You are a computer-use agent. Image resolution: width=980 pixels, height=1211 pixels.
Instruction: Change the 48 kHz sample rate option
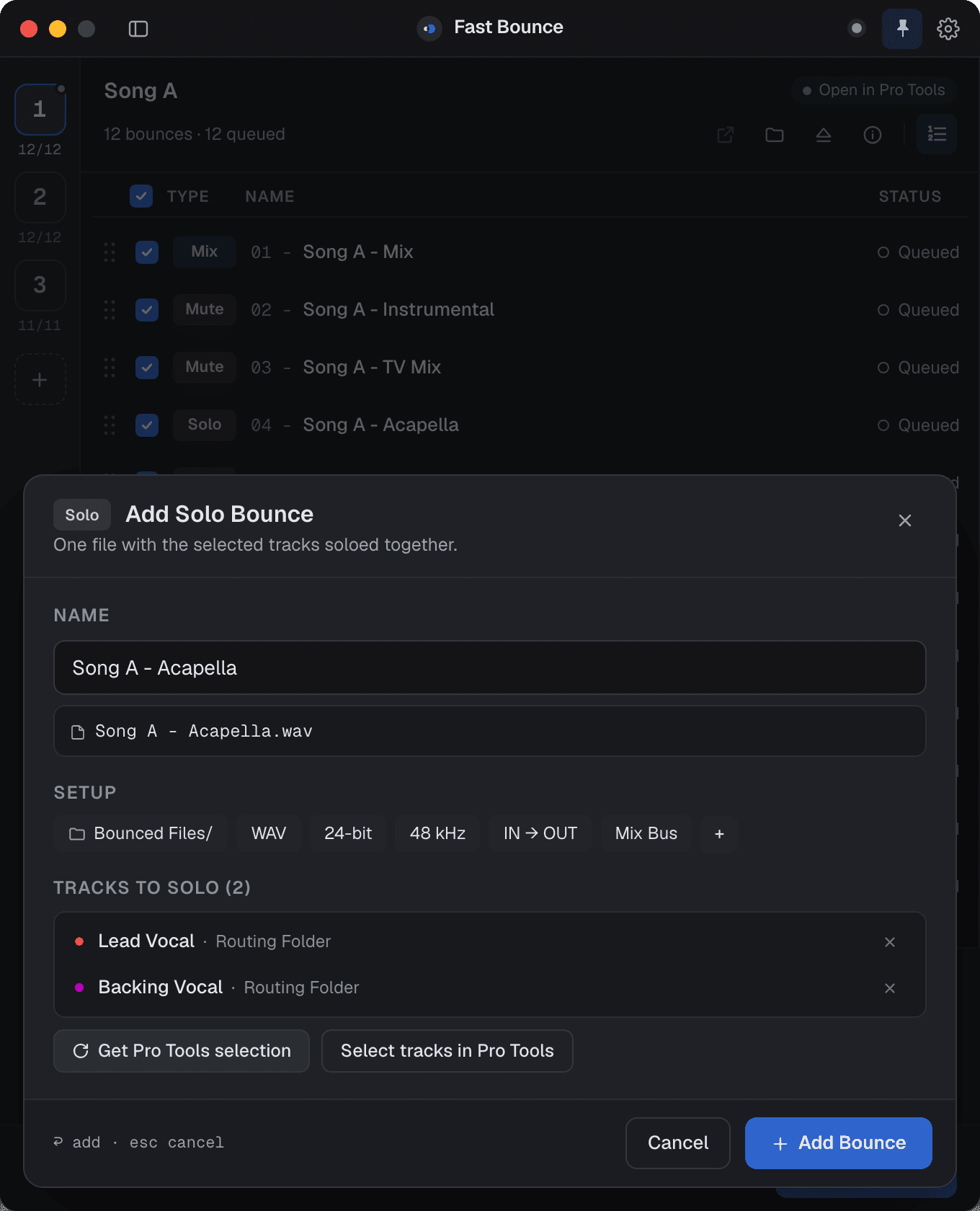click(x=437, y=834)
